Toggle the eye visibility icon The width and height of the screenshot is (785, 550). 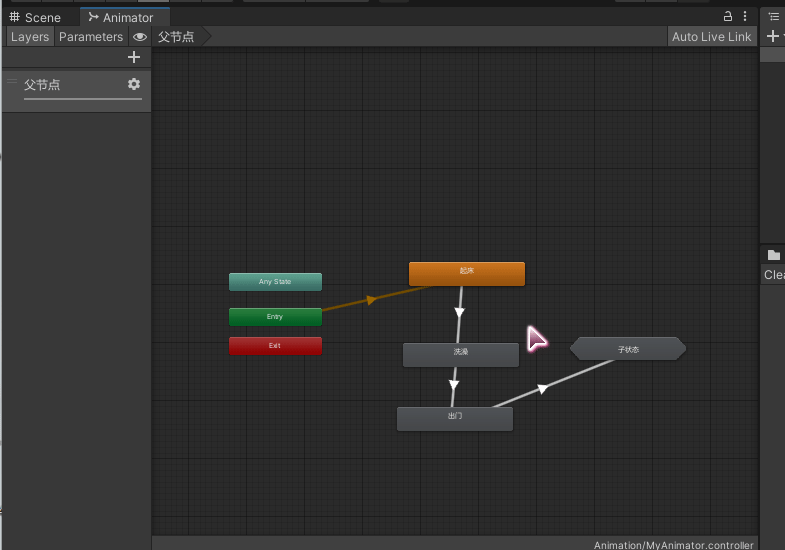140,37
